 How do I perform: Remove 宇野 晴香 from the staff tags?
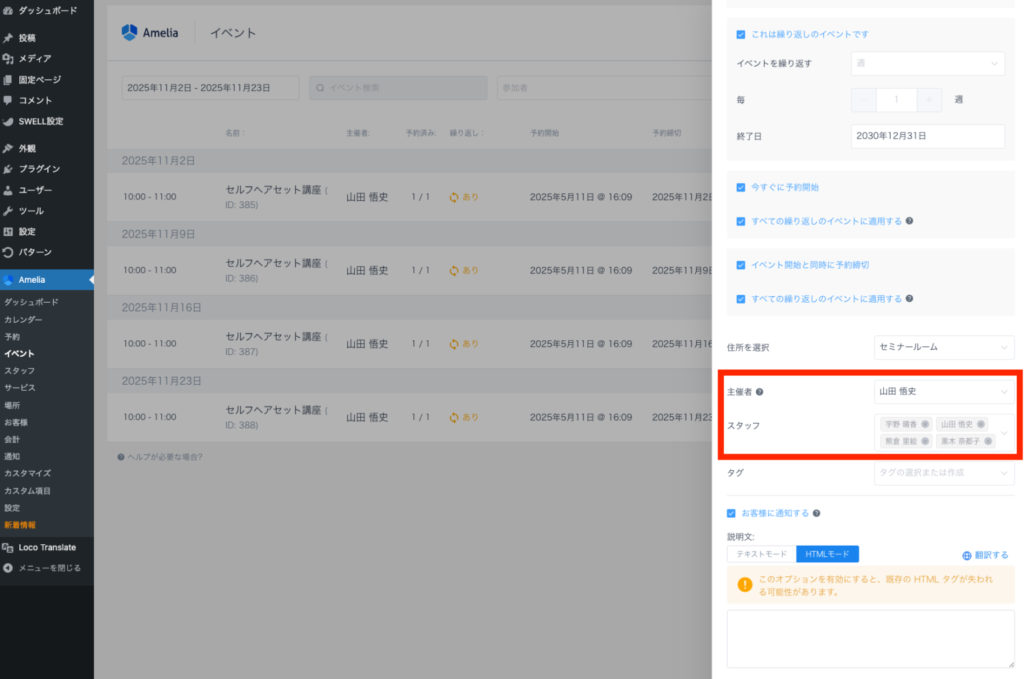(x=925, y=424)
